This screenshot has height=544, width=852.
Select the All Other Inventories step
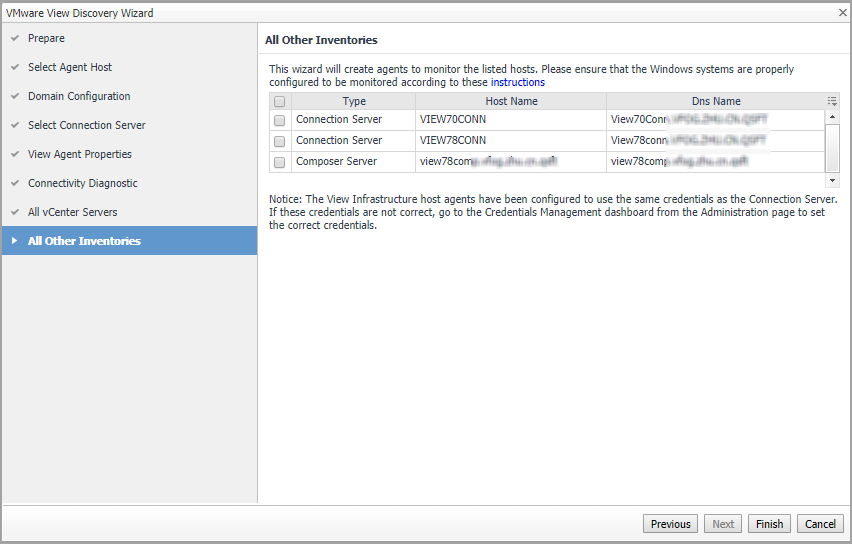(x=129, y=241)
